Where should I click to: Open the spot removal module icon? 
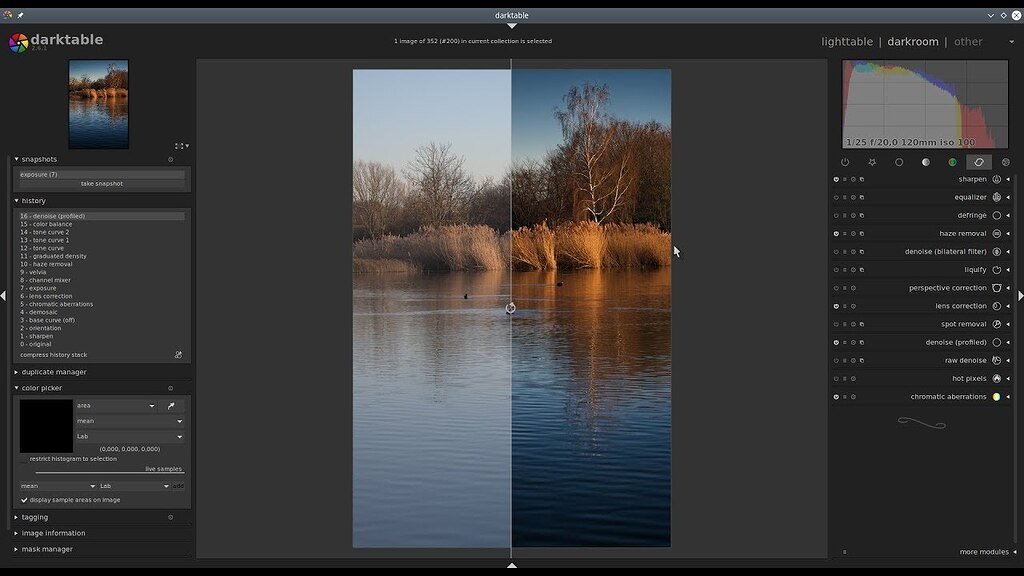[996, 323]
